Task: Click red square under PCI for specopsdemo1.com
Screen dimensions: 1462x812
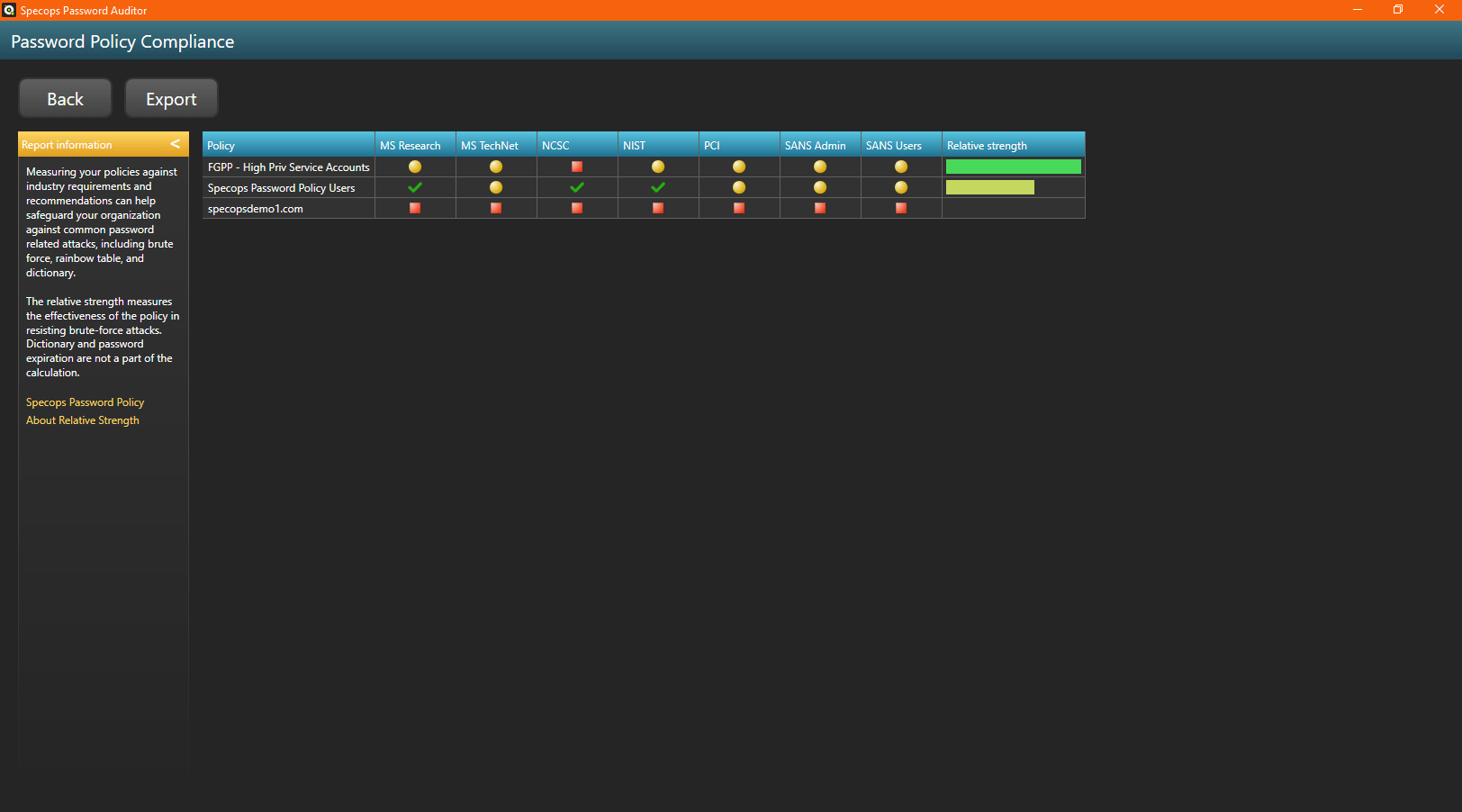Action: click(x=739, y=208)
